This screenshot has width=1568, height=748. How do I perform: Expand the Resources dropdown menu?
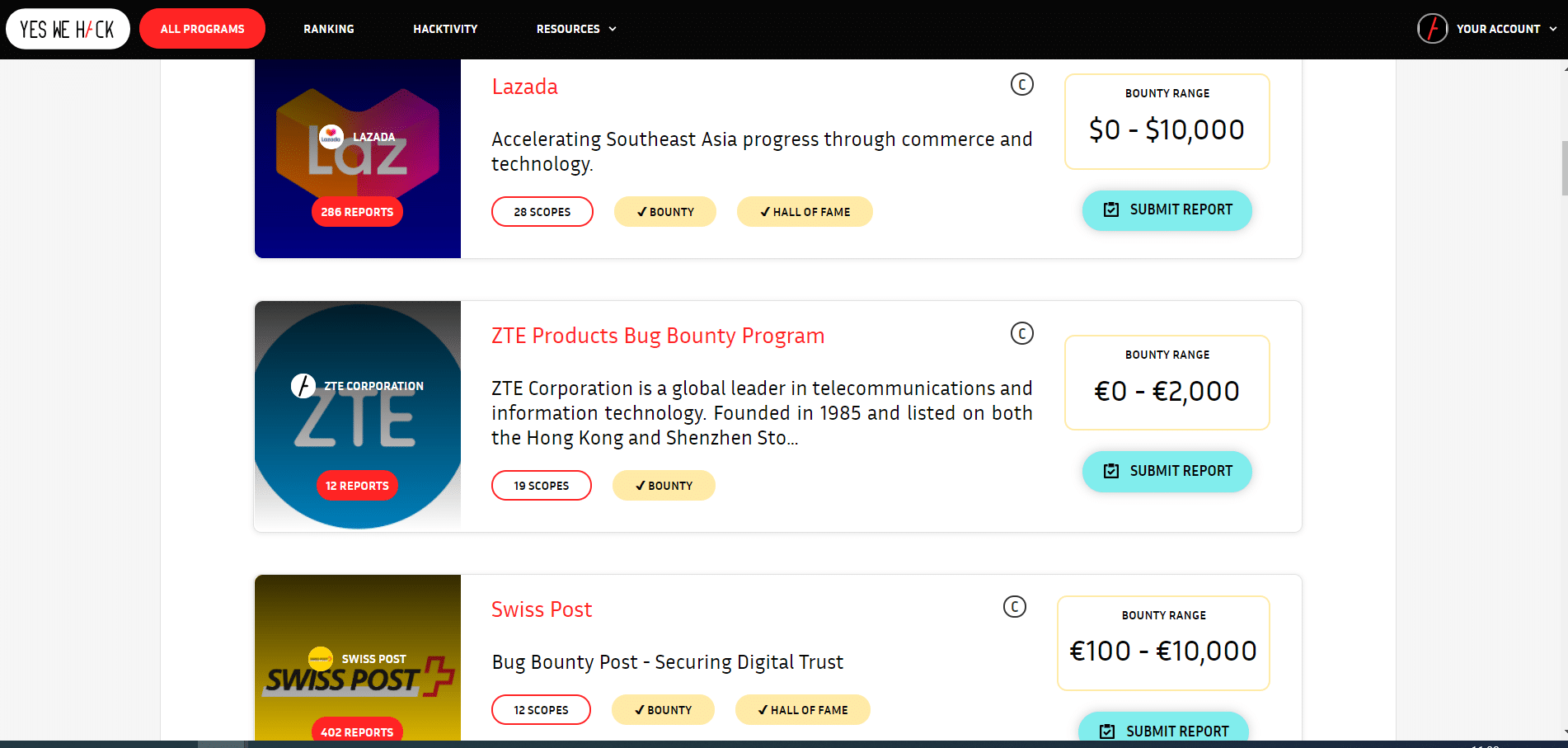(576, 29)
